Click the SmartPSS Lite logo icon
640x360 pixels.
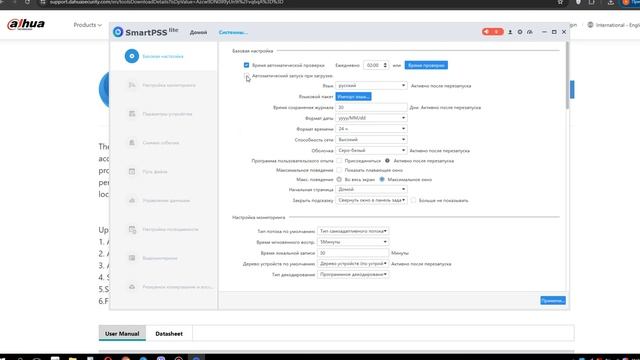point(118,32)
